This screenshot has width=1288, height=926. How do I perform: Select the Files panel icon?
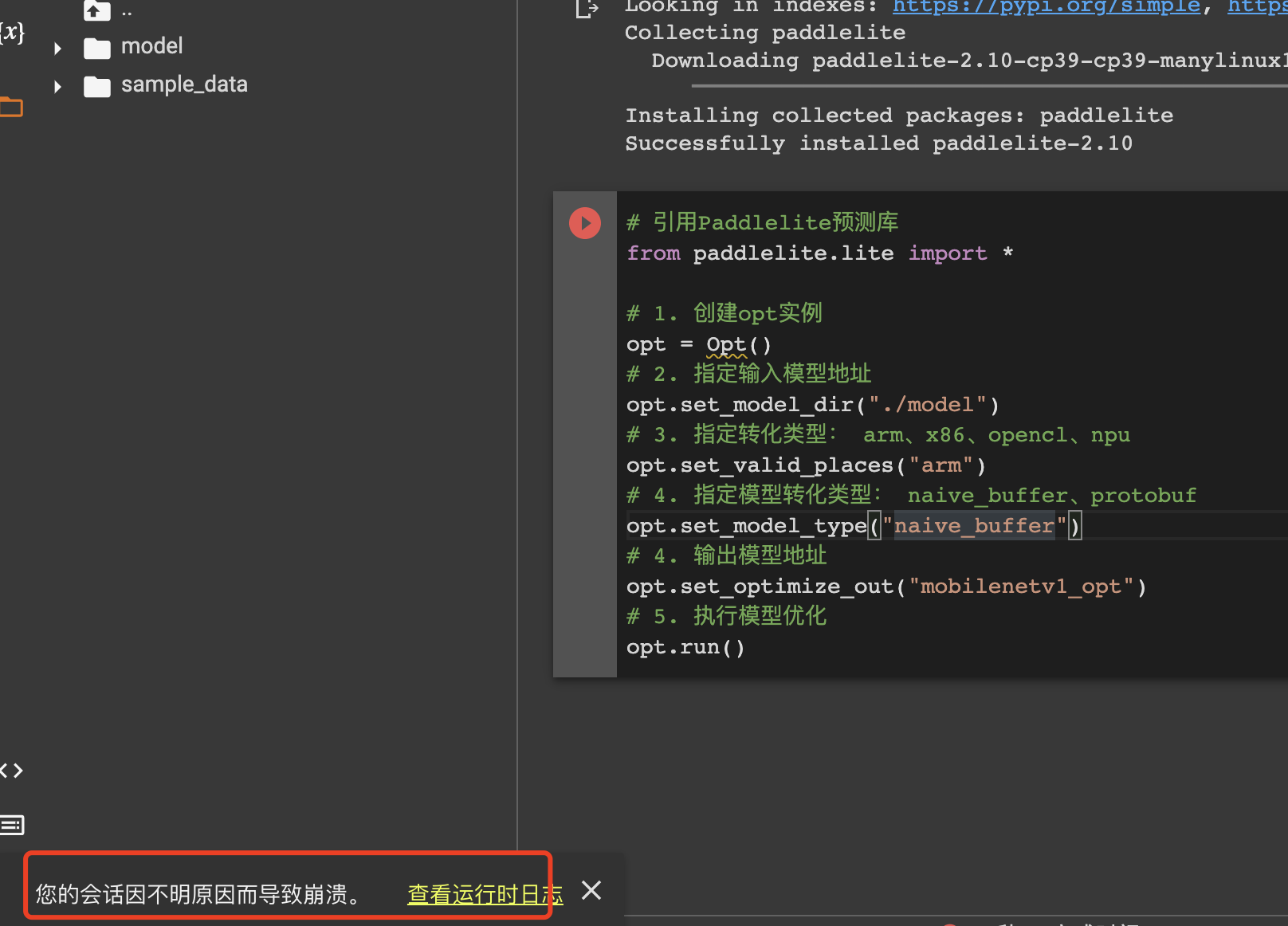coord(11,106)
